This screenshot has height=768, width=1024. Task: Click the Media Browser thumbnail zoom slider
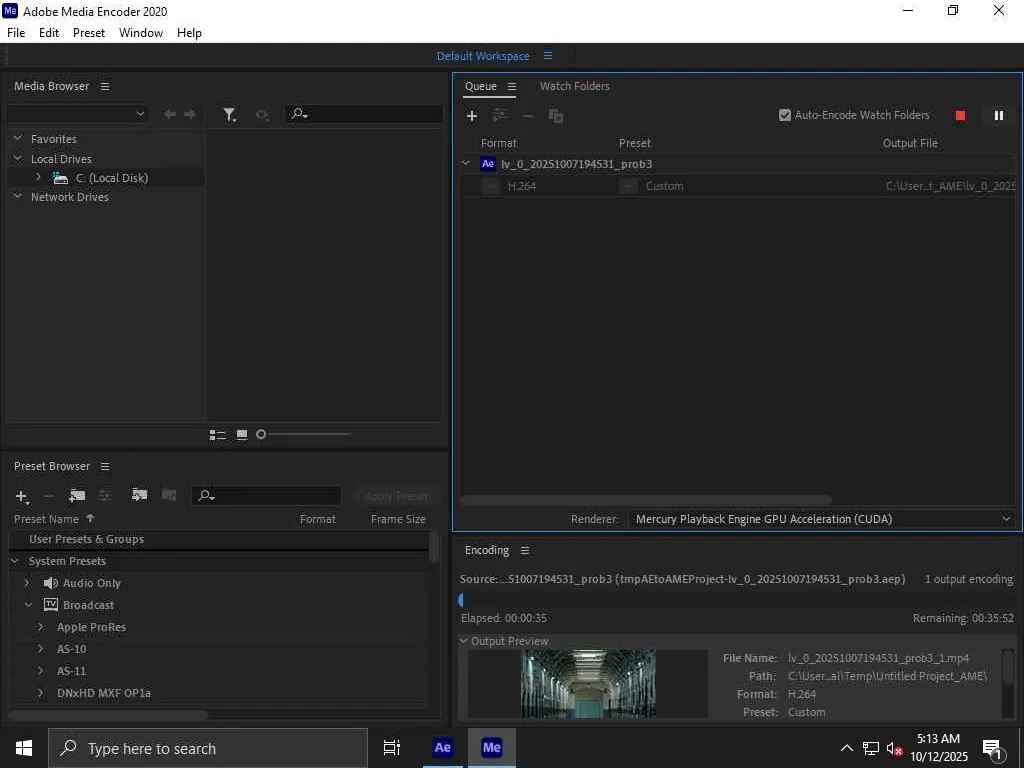304,434
